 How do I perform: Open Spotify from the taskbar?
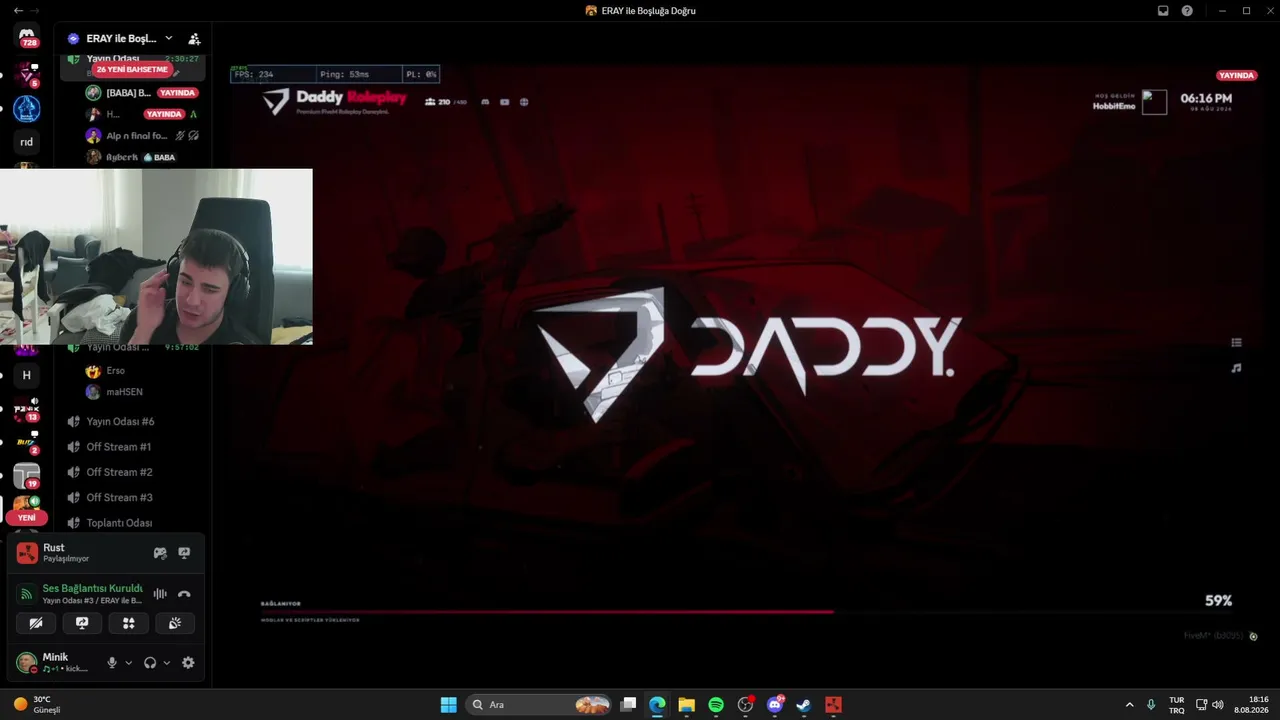(716, 705)
